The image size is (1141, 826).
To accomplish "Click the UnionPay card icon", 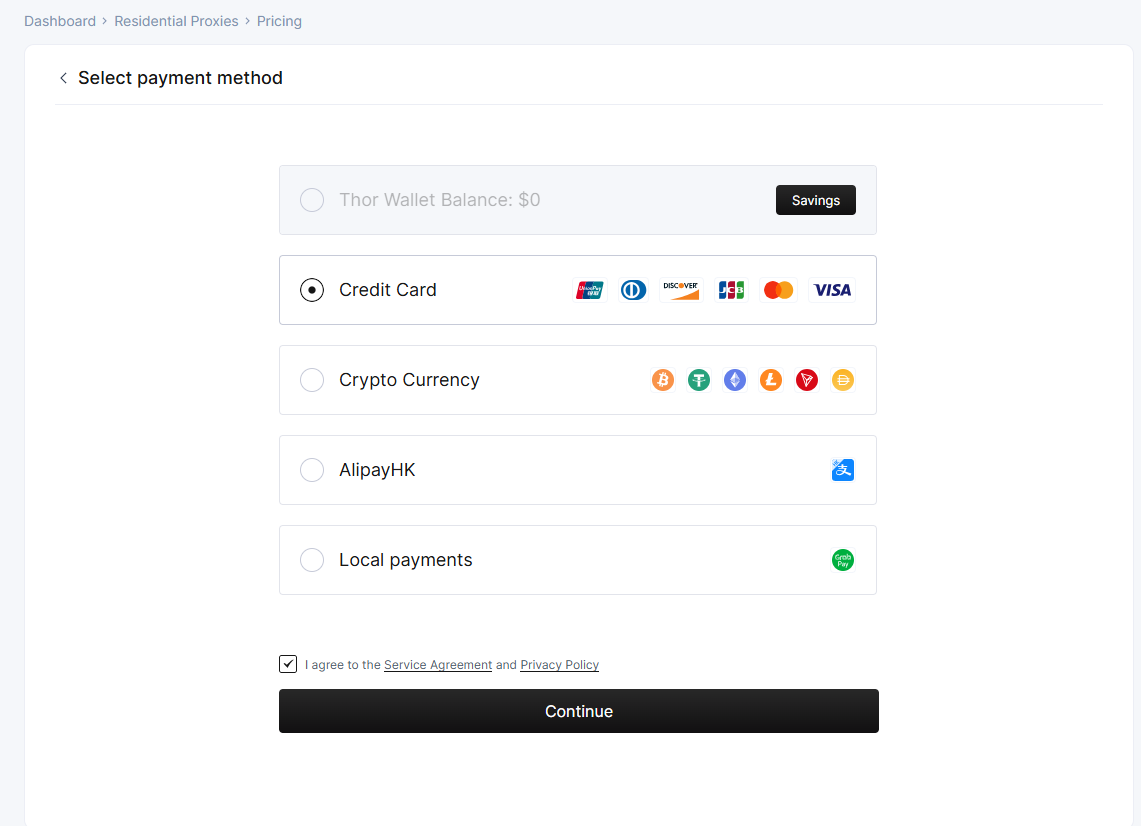I will click(x=589, y=290).
